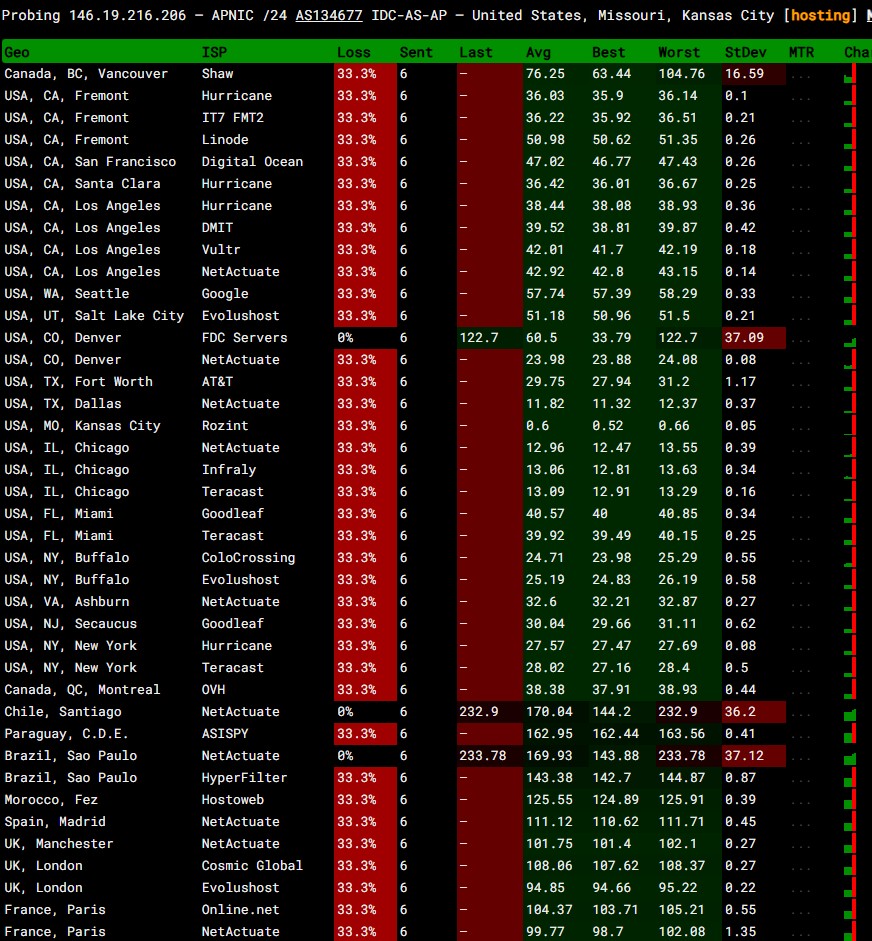Select the Last value 233.78
Viewport: 872px width, 941px height.
tap(483, 756)
